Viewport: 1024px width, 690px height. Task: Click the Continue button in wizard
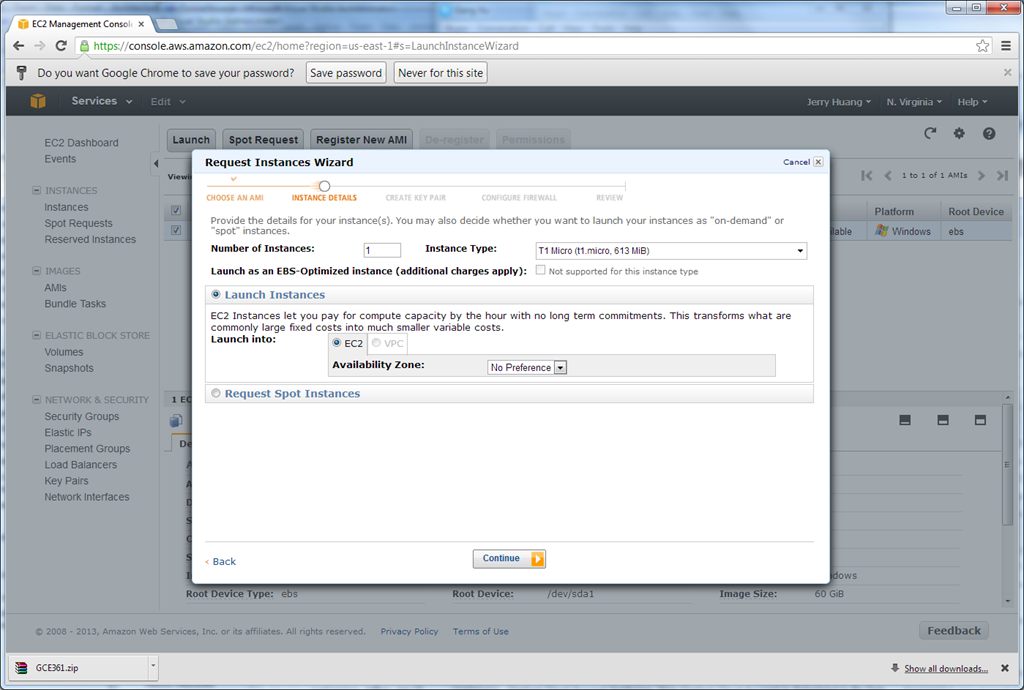click(509, 559)
